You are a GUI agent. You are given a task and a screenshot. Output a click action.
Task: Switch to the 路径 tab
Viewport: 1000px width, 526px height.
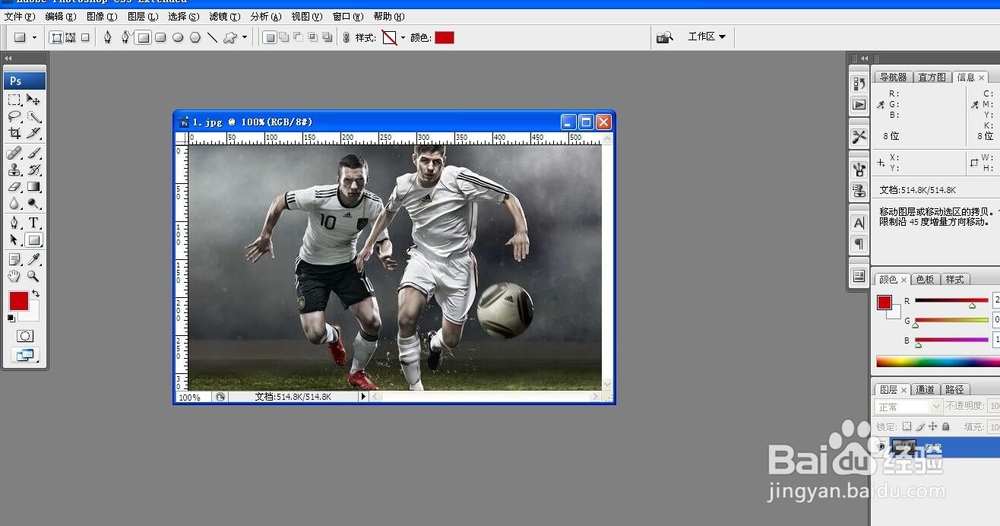point(954,390)
